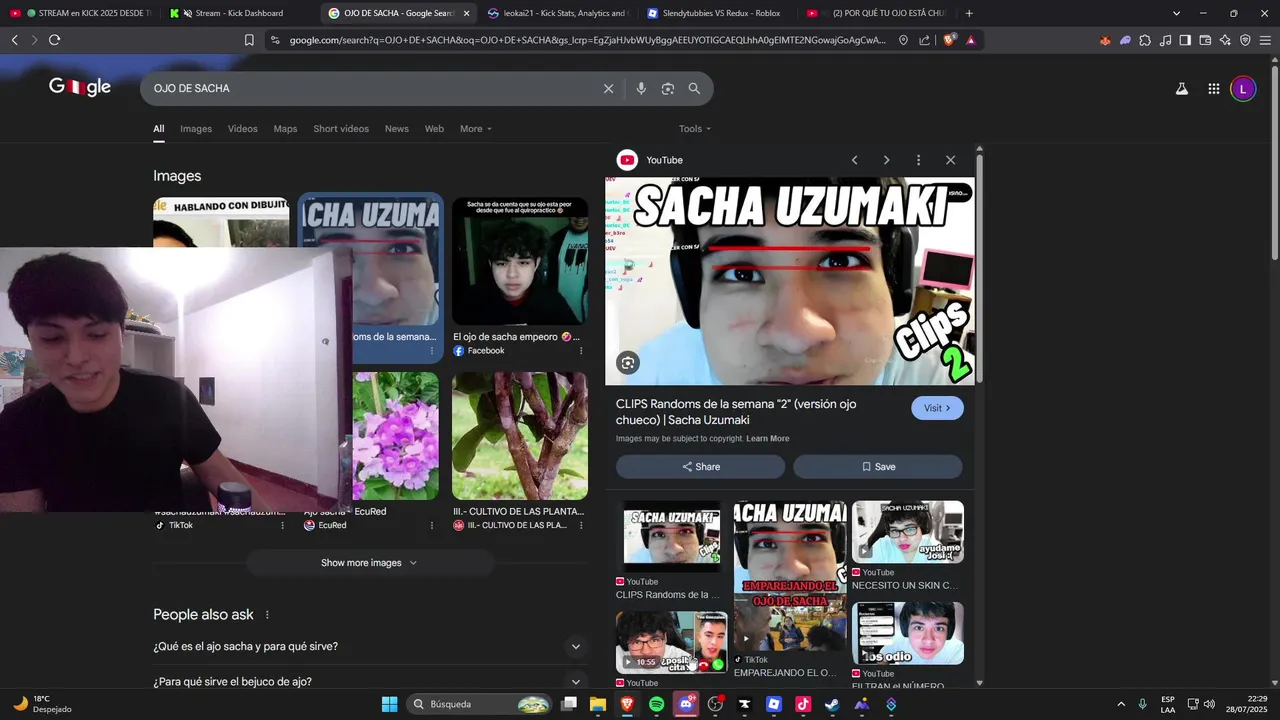The width and height of the screenshot is (1280, 720).
Task: Open Brave Shields lion icon in address bar
Action: 949,40
